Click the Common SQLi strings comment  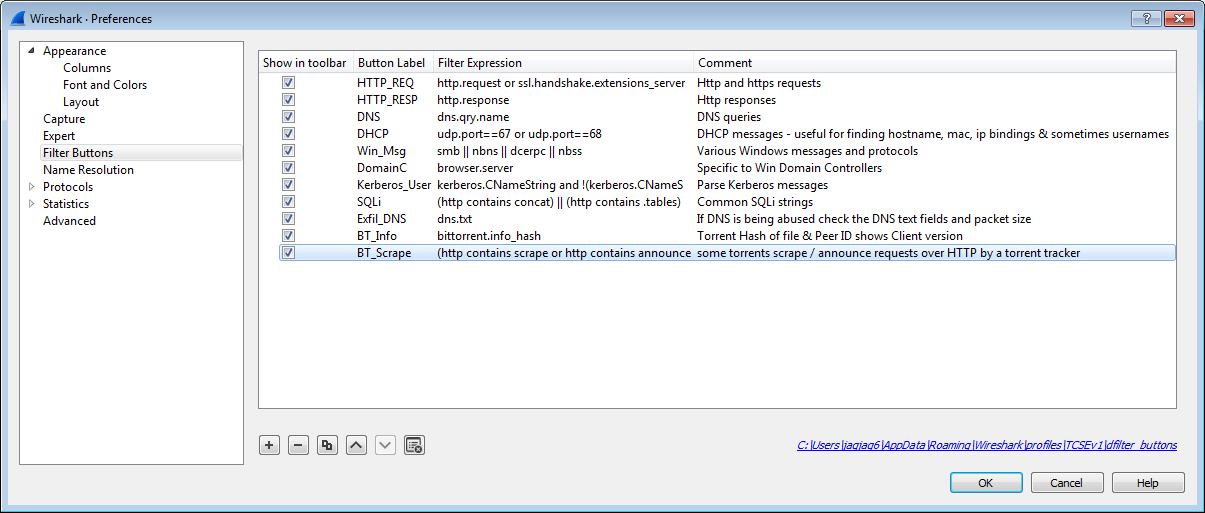point(755,202)
